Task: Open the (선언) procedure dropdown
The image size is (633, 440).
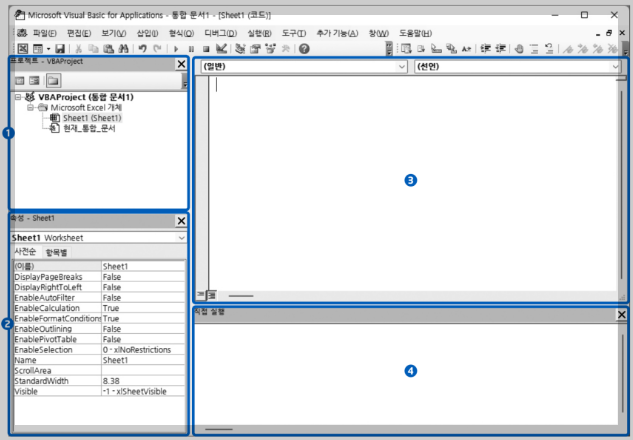Action: (x=615, y=67)
